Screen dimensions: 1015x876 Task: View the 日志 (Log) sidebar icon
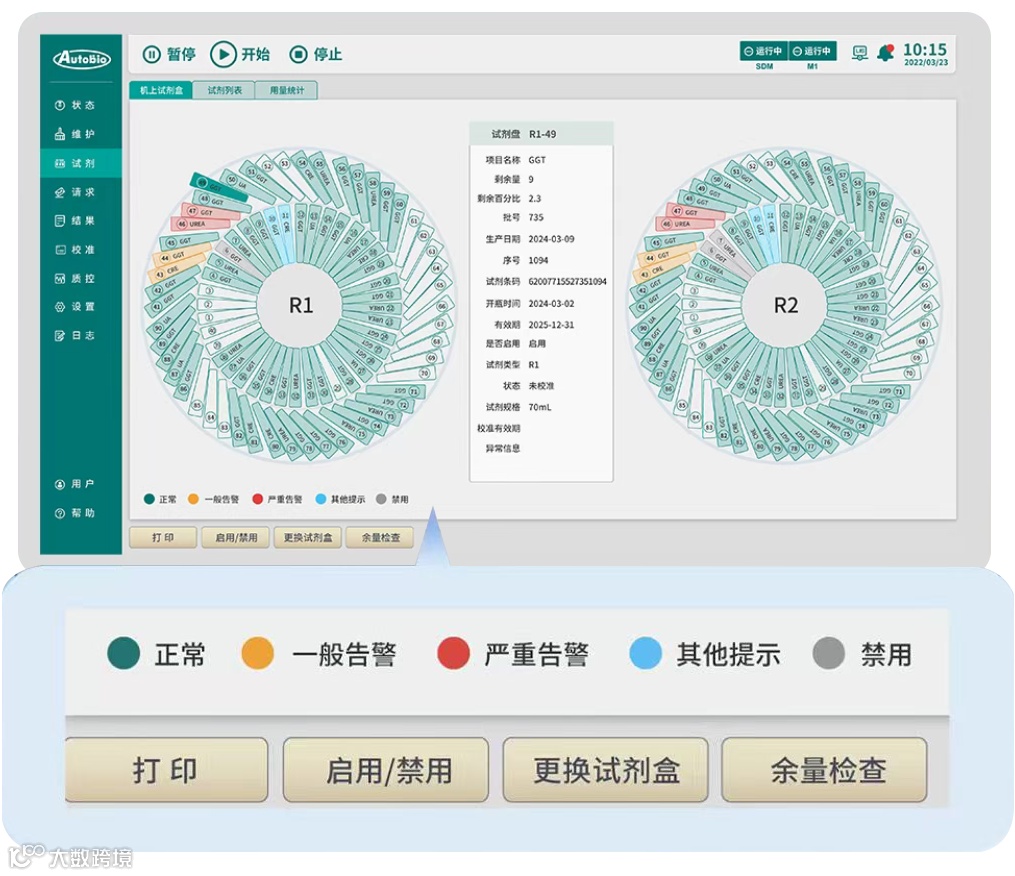58,332
